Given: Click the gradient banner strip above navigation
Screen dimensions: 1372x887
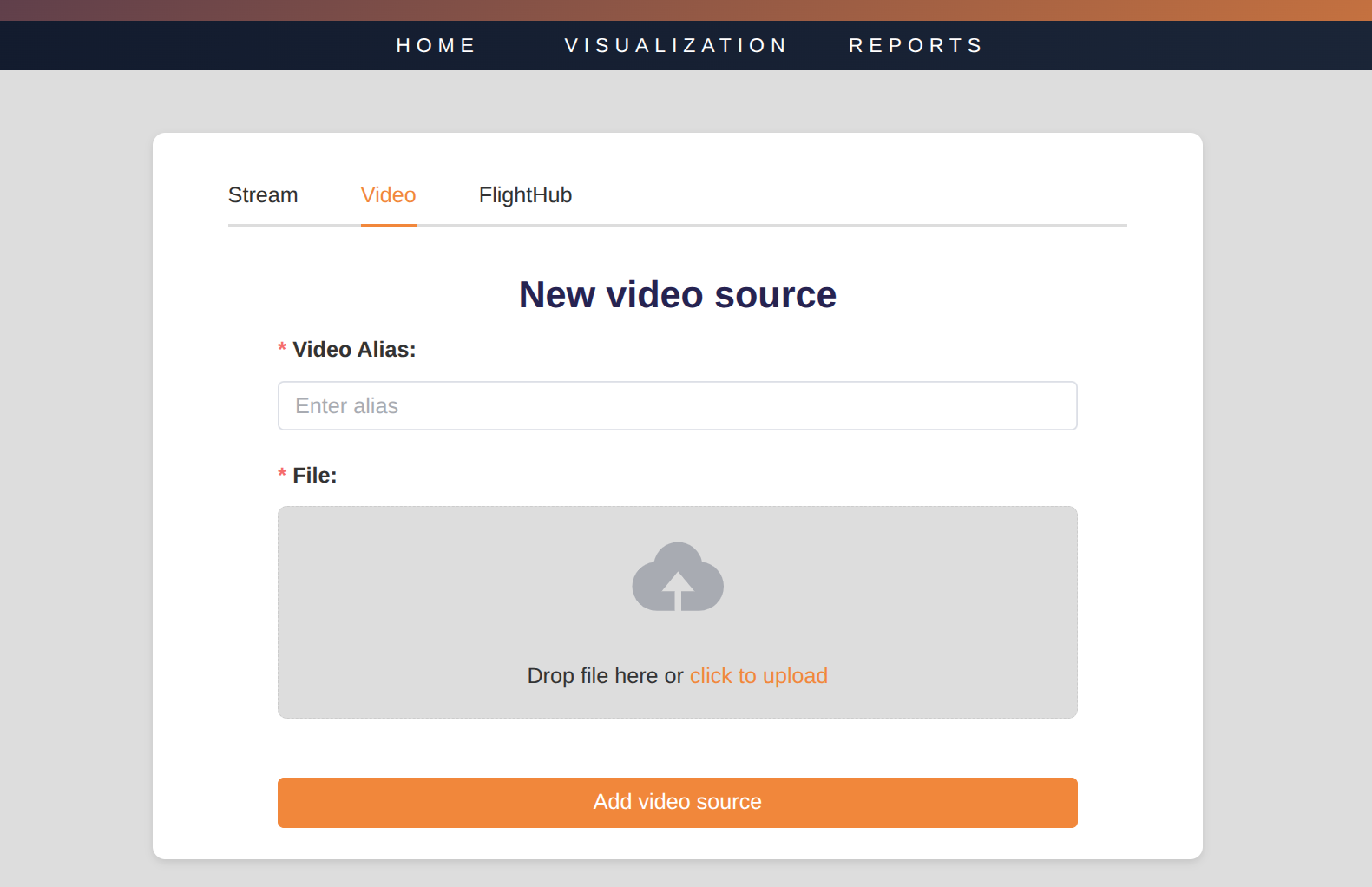Looking at the screenshot, I should (x=686, y=10).
